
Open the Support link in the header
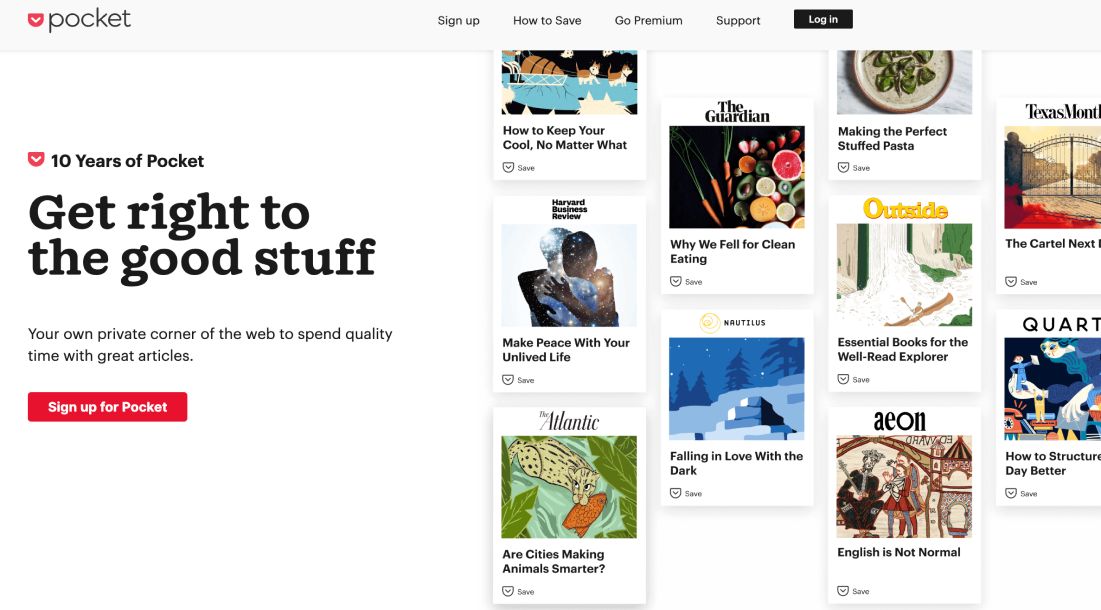(738, 20)
